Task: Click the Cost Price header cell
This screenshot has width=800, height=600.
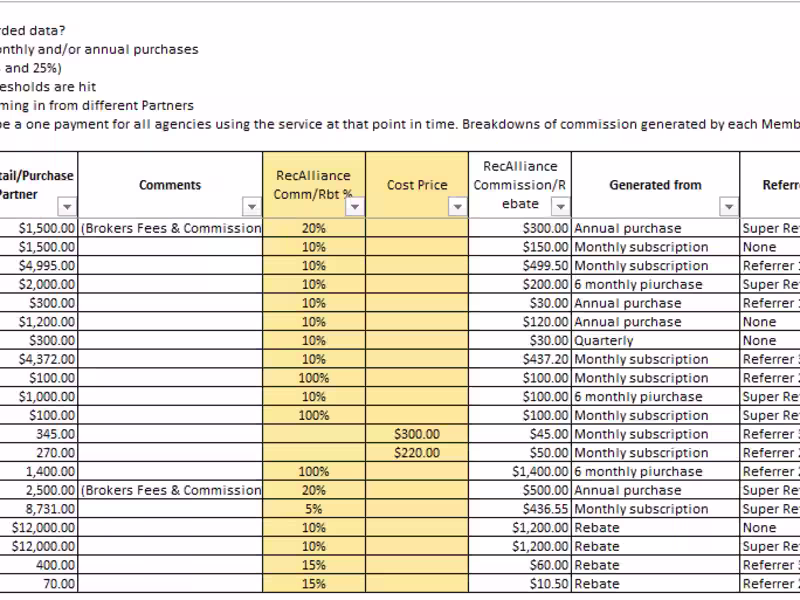Action: click(x=416, y=185)
